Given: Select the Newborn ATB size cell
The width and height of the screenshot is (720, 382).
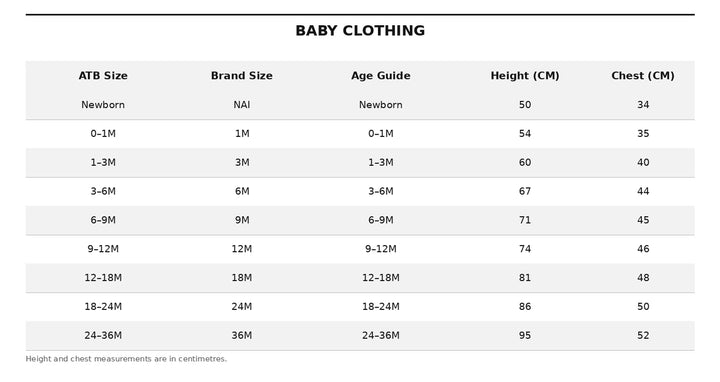Looking at the screenshot, I should [x=103, y=105].
